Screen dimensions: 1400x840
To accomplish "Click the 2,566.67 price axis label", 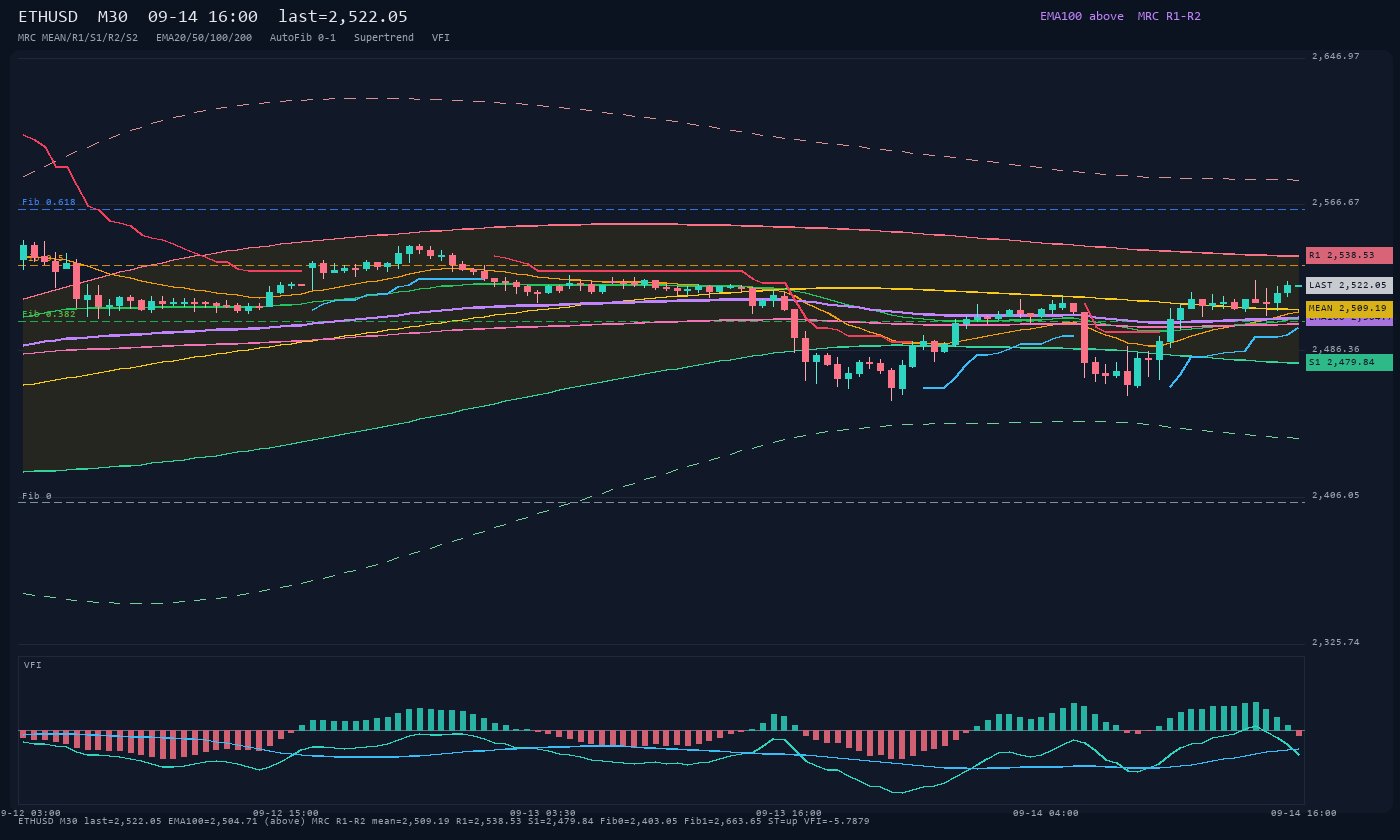I will (x=1336, y=202).
